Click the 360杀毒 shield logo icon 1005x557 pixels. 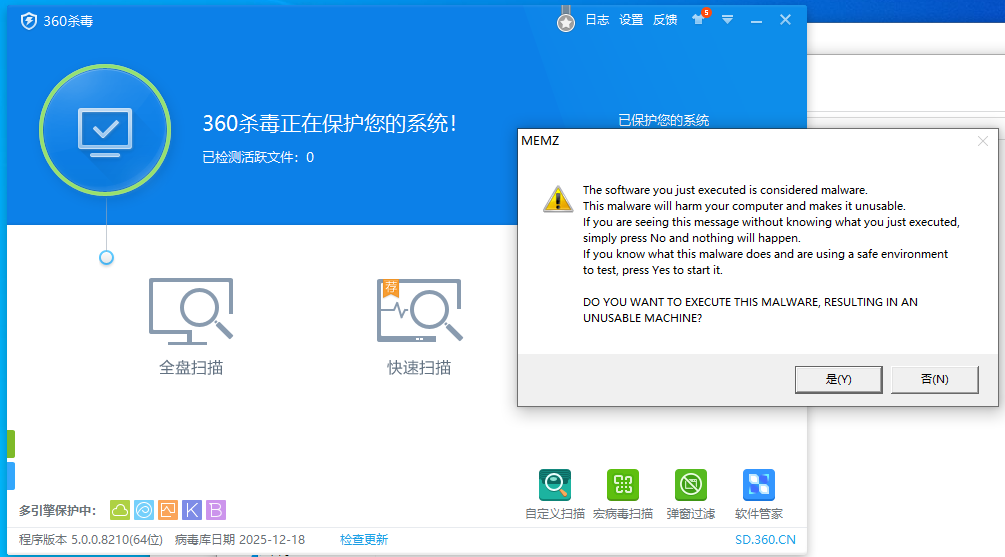coord(29,21)
